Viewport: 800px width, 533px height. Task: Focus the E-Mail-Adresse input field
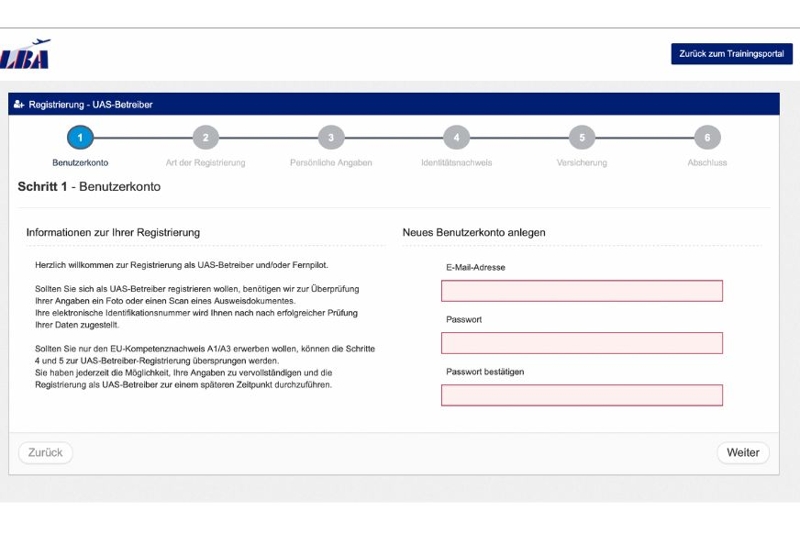pos(581,291)
